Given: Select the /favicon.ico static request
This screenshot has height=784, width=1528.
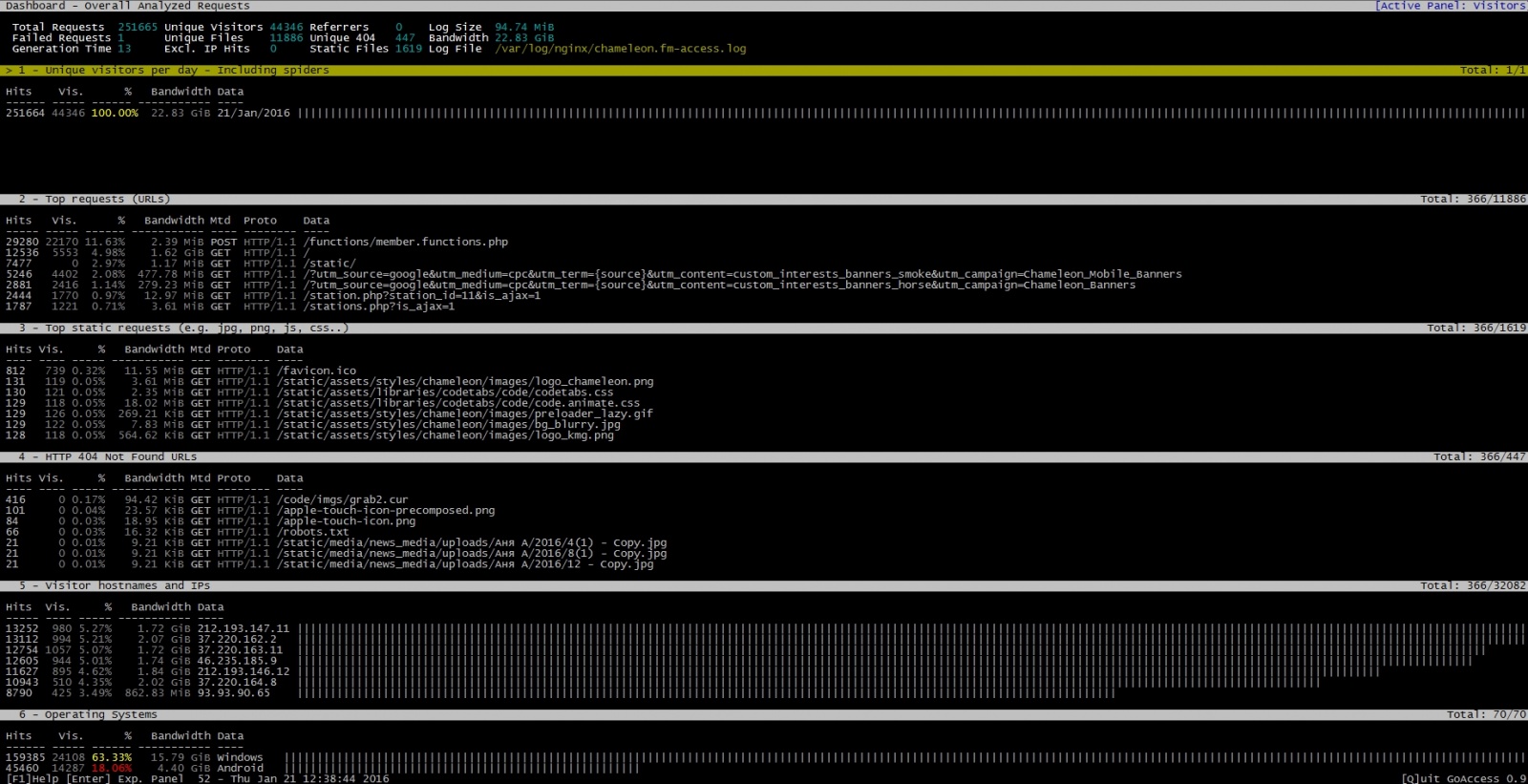Looking at the screenshot, I should tap(316, 371).
